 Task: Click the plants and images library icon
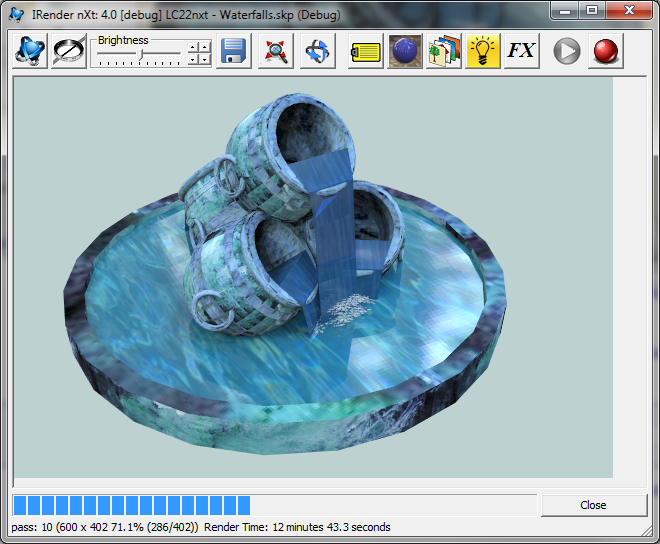[444, 51]
